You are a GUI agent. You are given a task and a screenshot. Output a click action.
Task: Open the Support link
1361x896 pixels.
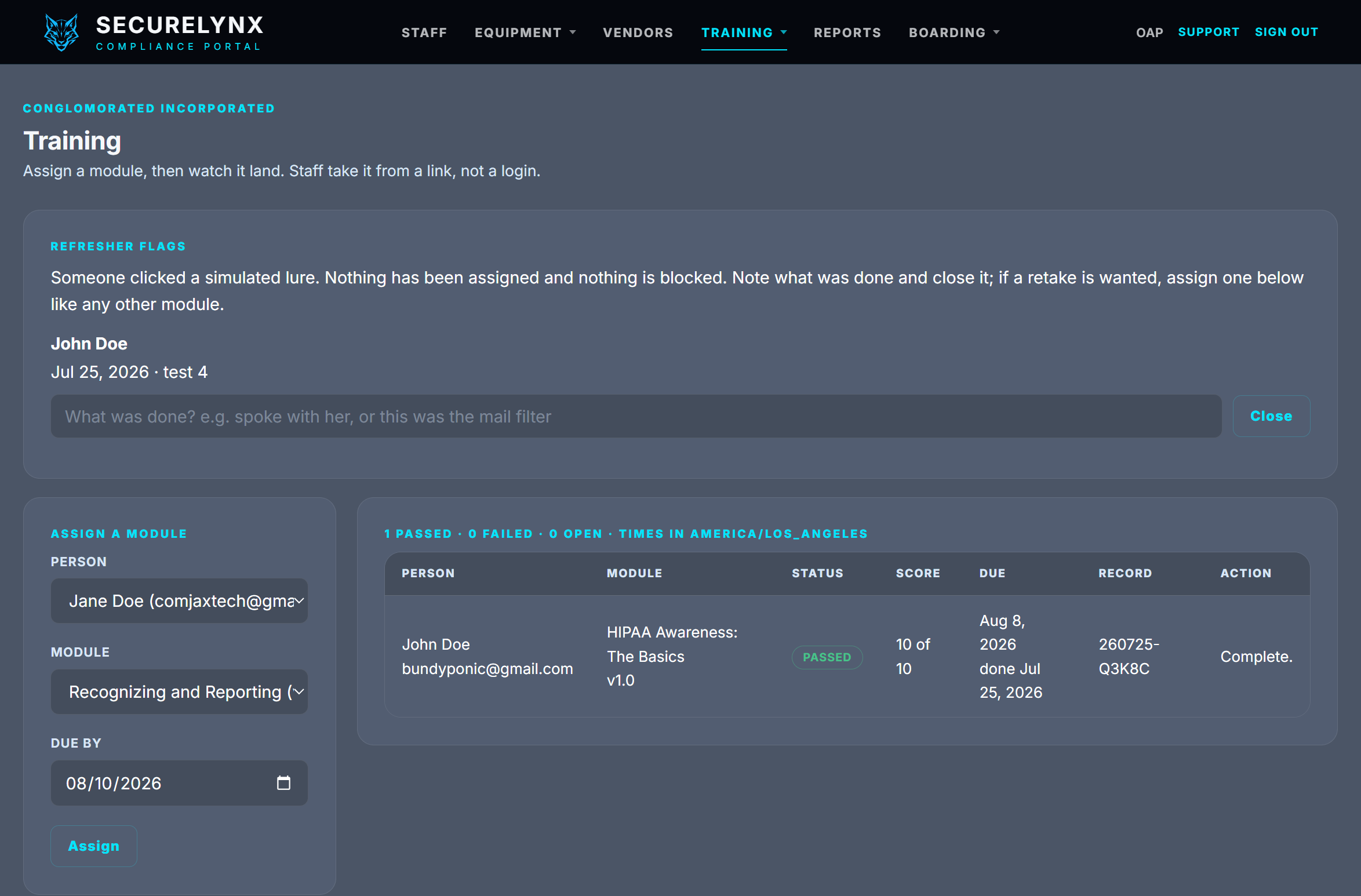point(1209,32)
